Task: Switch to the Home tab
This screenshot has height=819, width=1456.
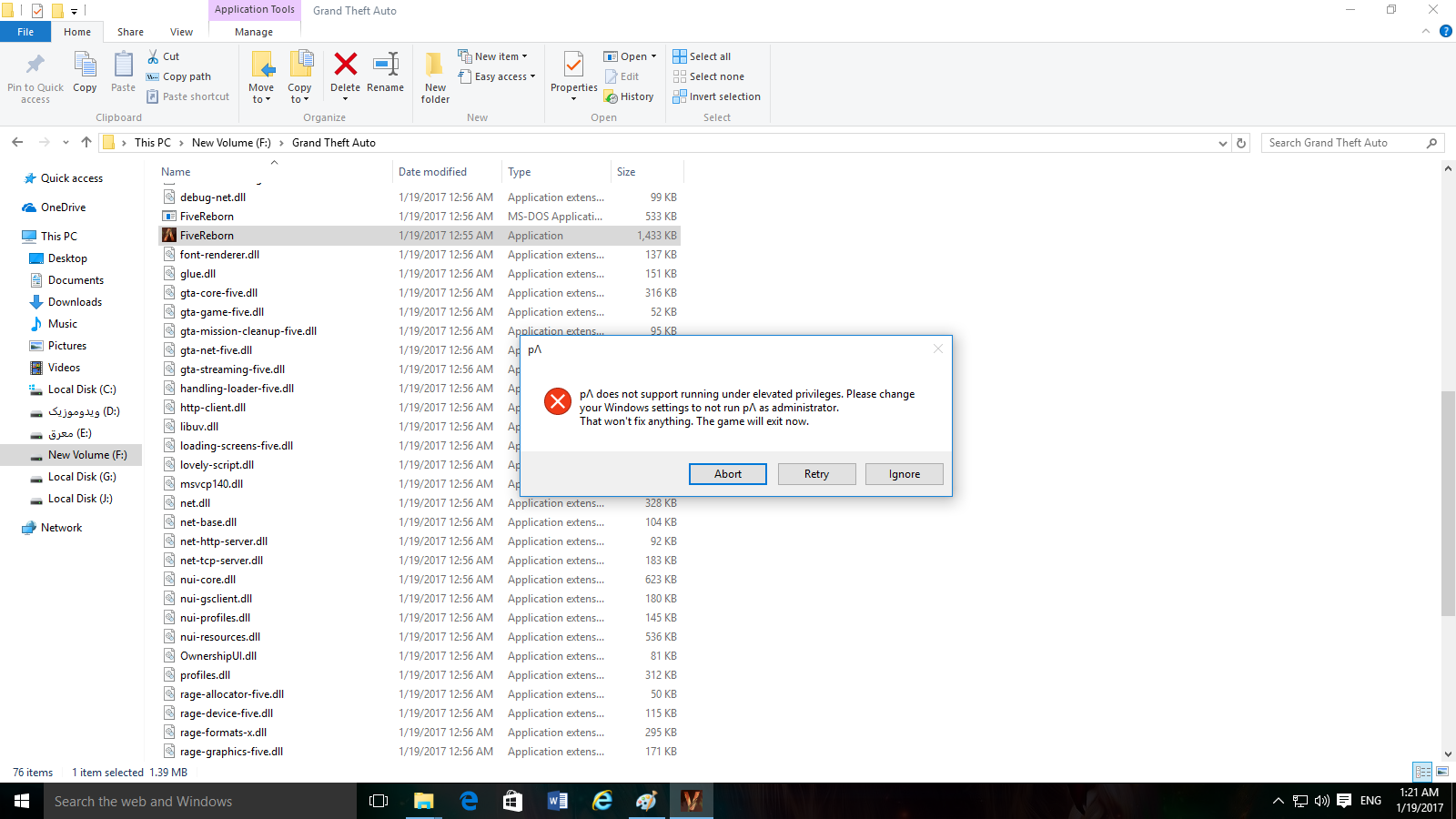Action: [77, 32]
